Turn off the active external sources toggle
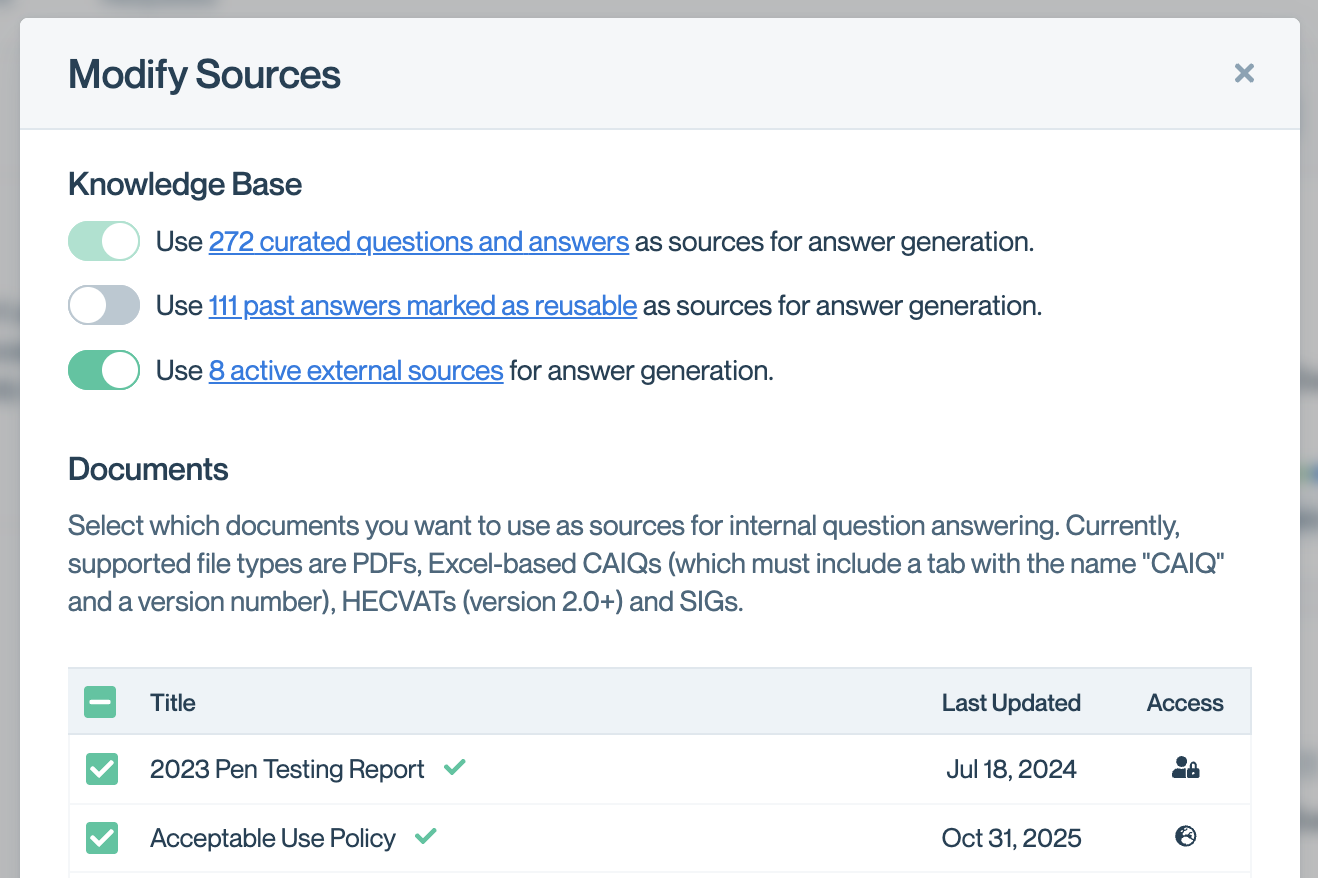Image resolution: width=1318 pixels, height=878 pixels. [103, 370]
